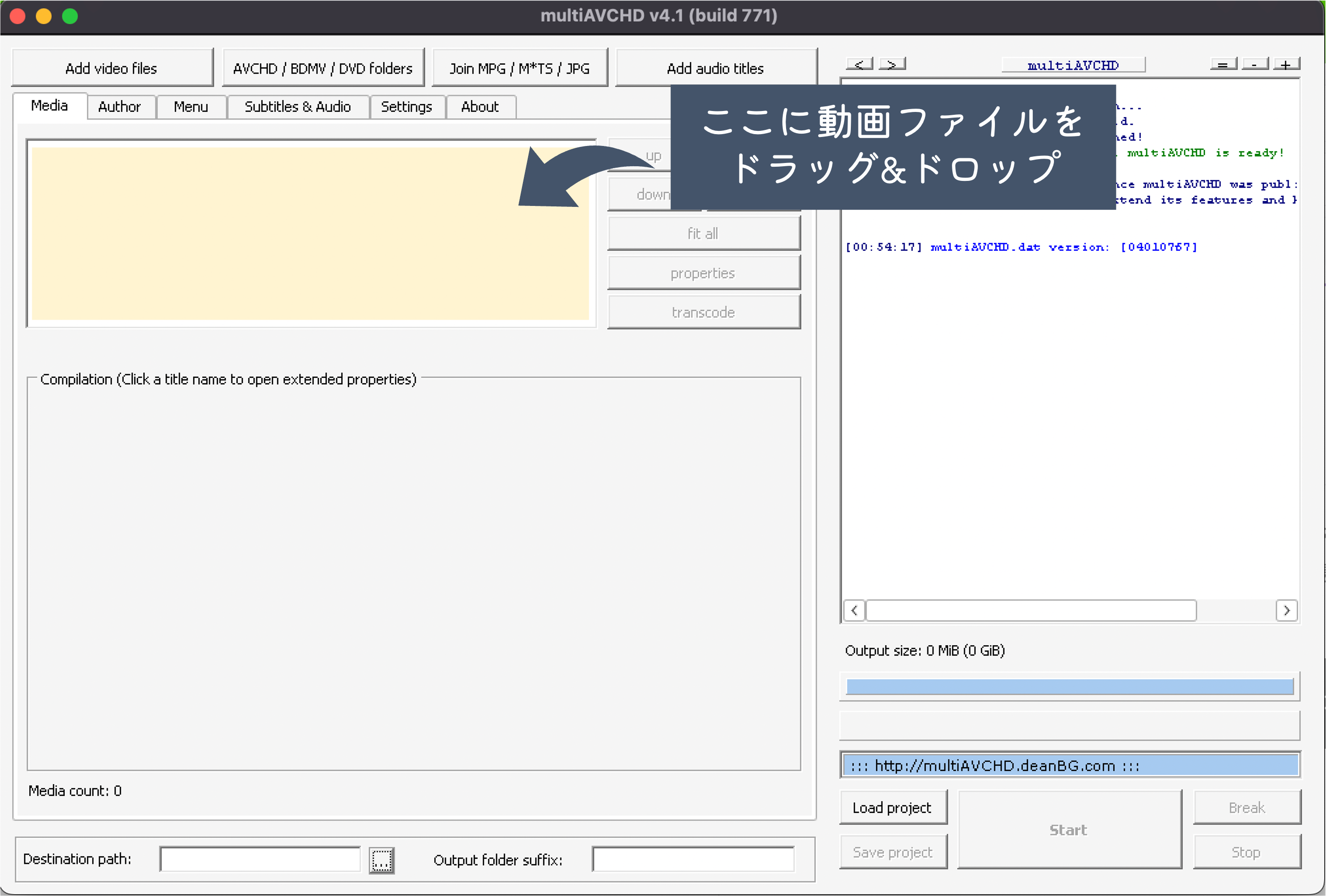Screen dimensions: 1327x896
Task: Click the + icon at top right
Action: tap(1287, 63)
